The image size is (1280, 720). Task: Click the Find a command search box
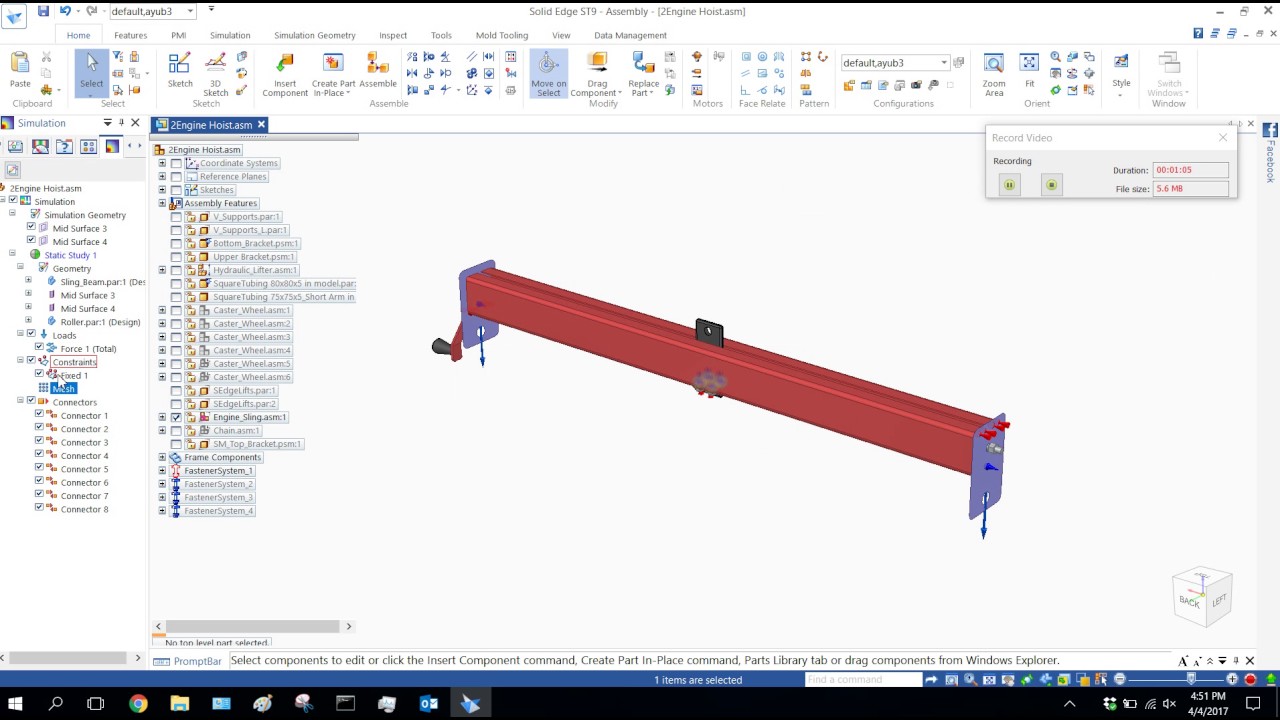click(x=864, y=680)
